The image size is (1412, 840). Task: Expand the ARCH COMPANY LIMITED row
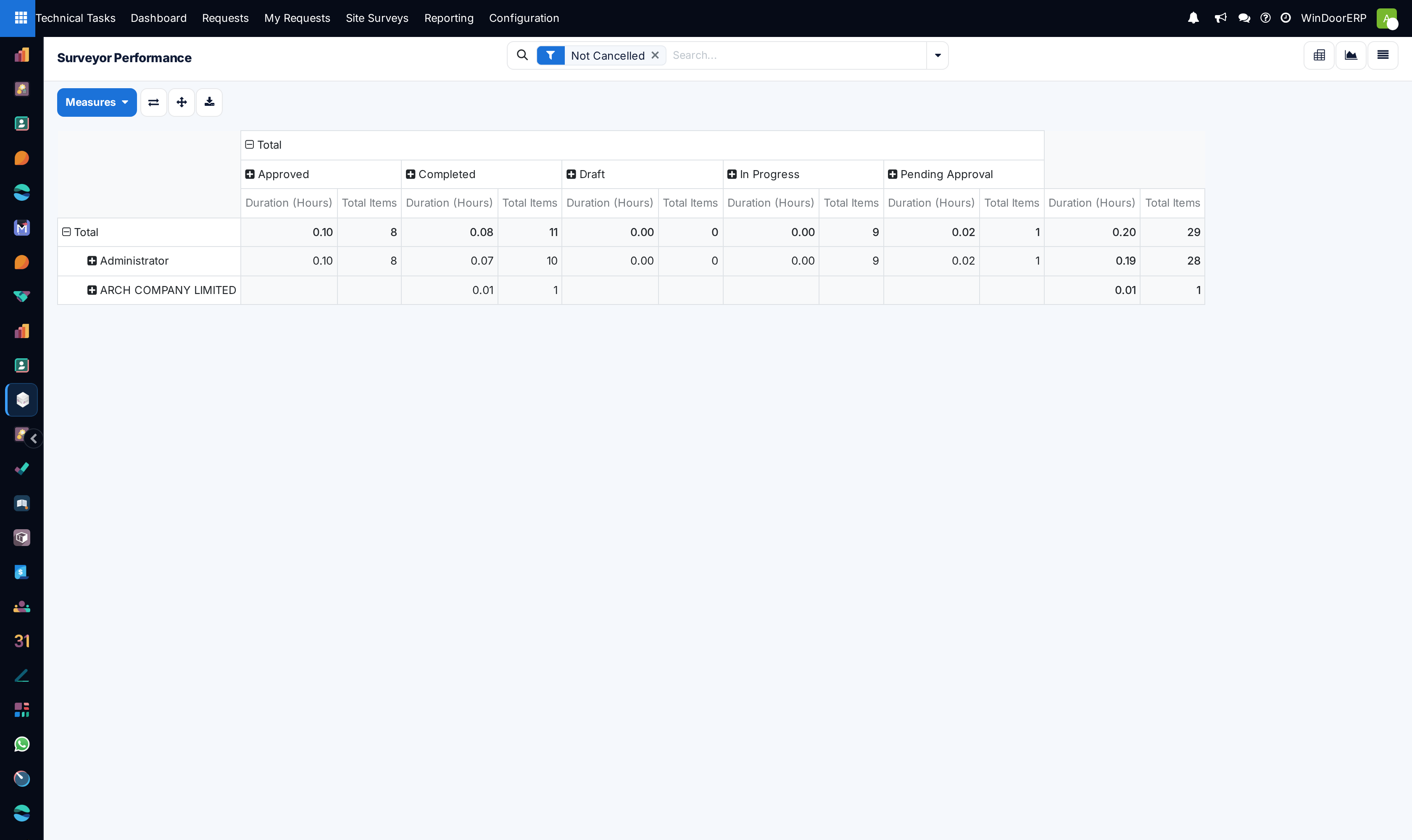point(92,290)
